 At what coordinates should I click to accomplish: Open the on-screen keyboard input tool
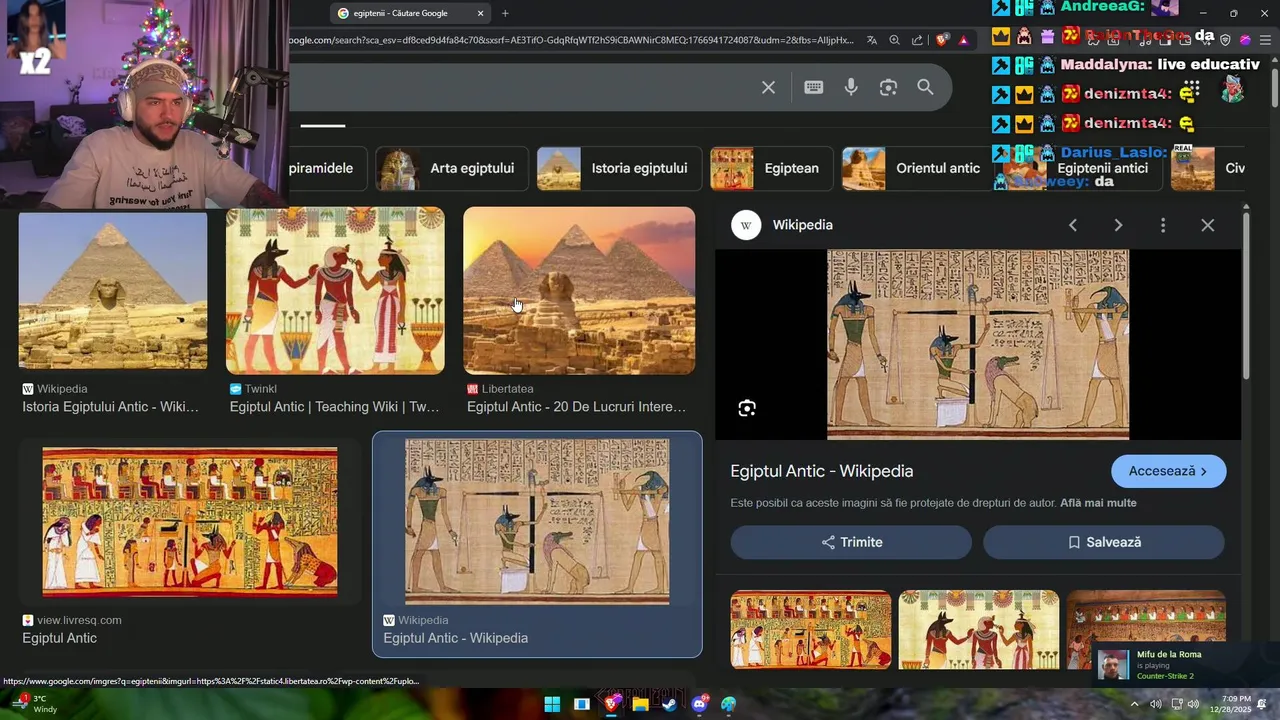tap(813, 87)
